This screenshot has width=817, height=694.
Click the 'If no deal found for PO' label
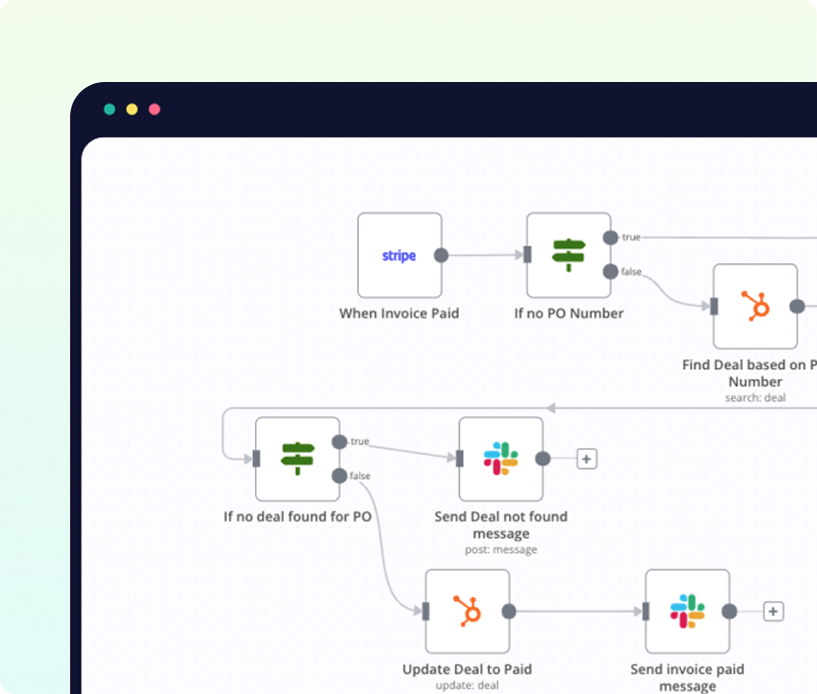coord(298,516)
